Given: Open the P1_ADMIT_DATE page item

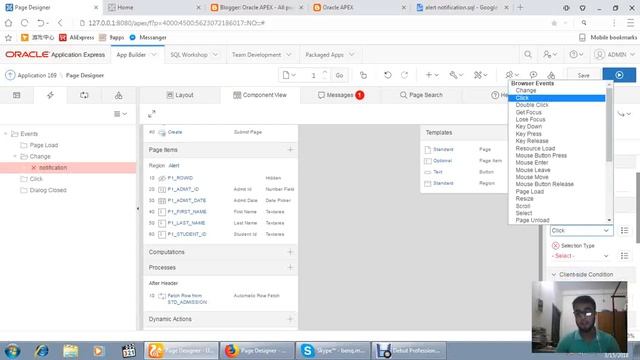Looking at the screenshot, I should pos(187,200).
